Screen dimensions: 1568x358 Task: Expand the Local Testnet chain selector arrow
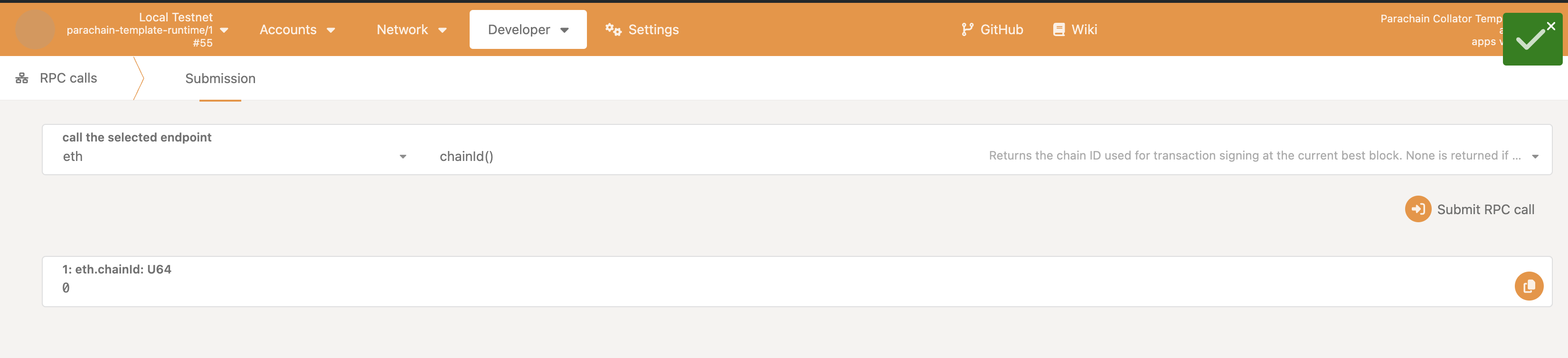coord(224,30)
